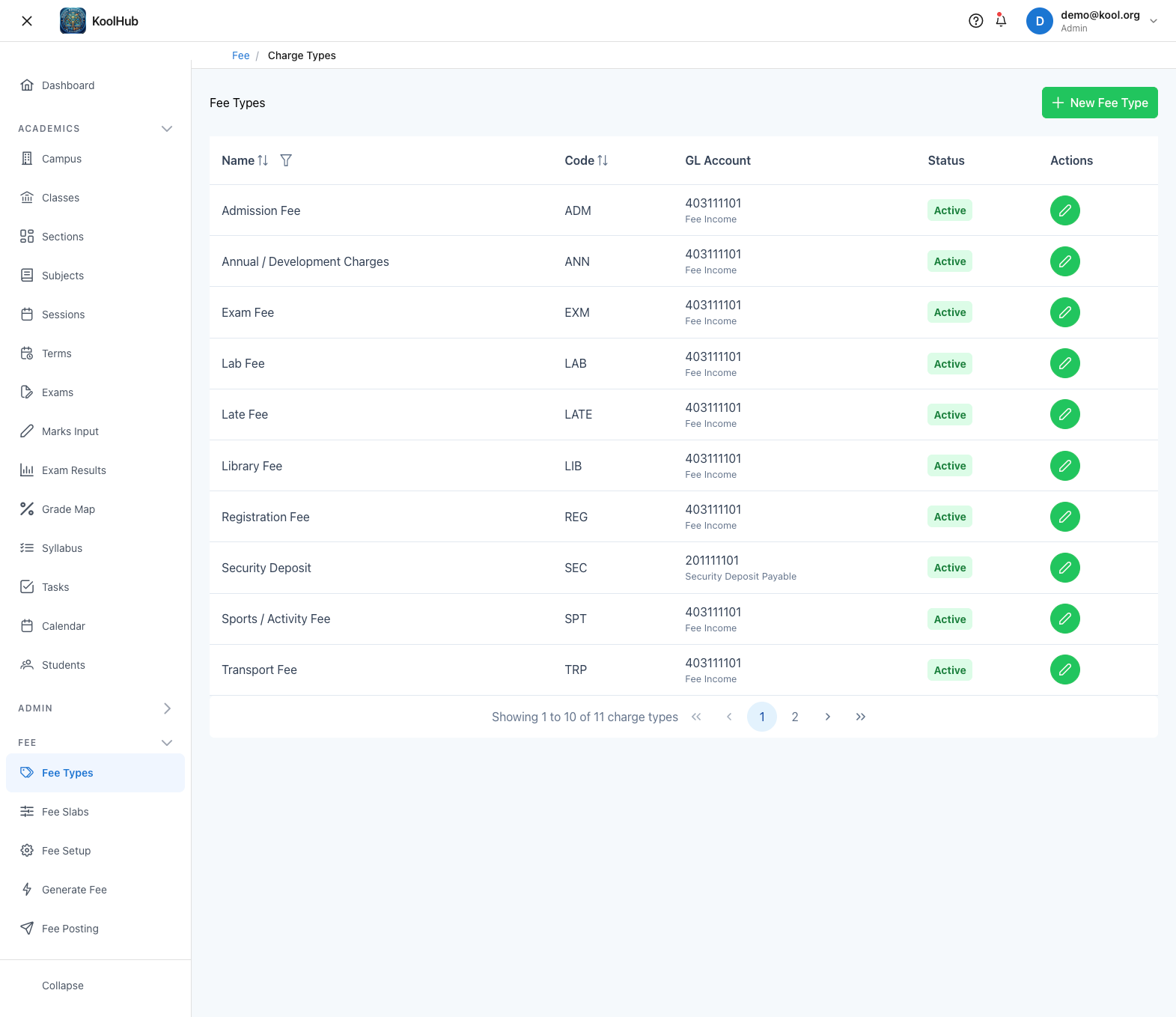
Task: Open Syllabus in the sidebar
Action: click(95, 548)
